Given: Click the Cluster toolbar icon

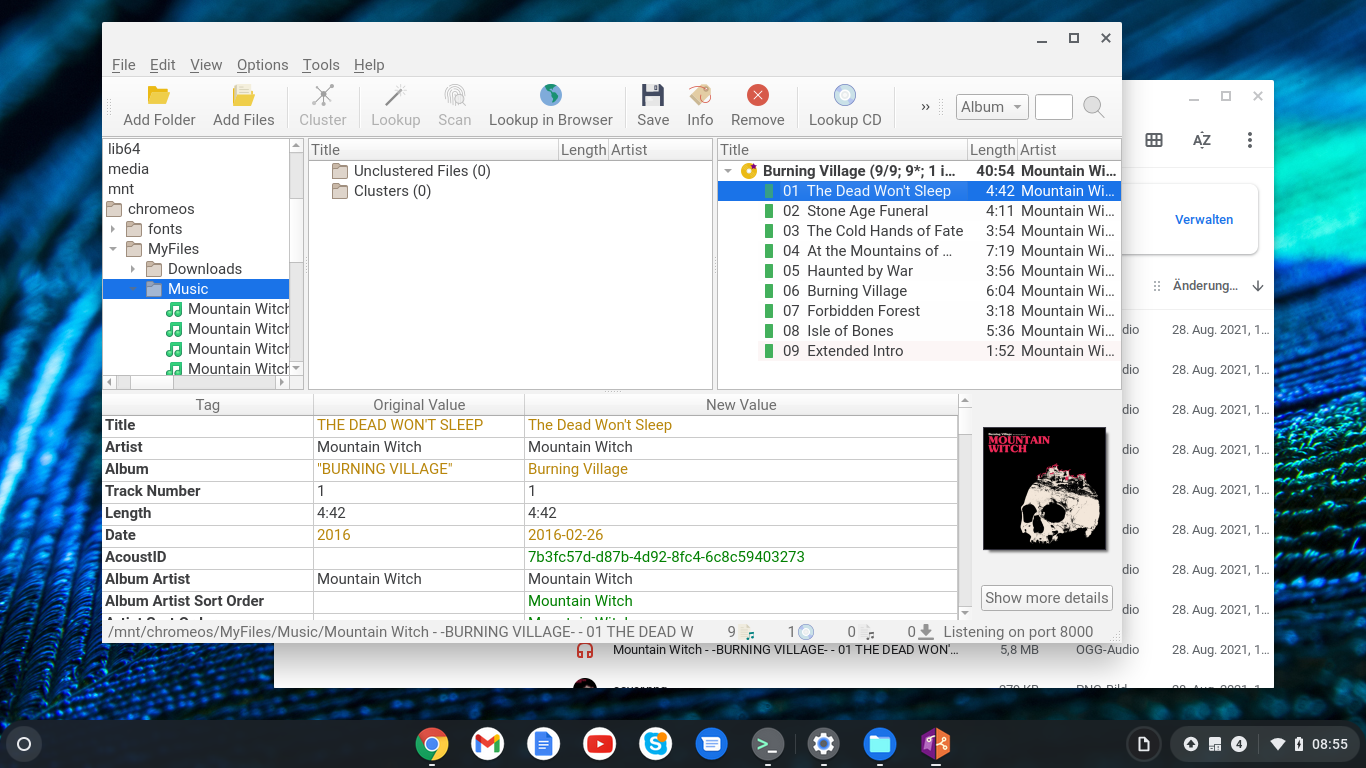Looking at the screenshot, I should click(323, 96).
